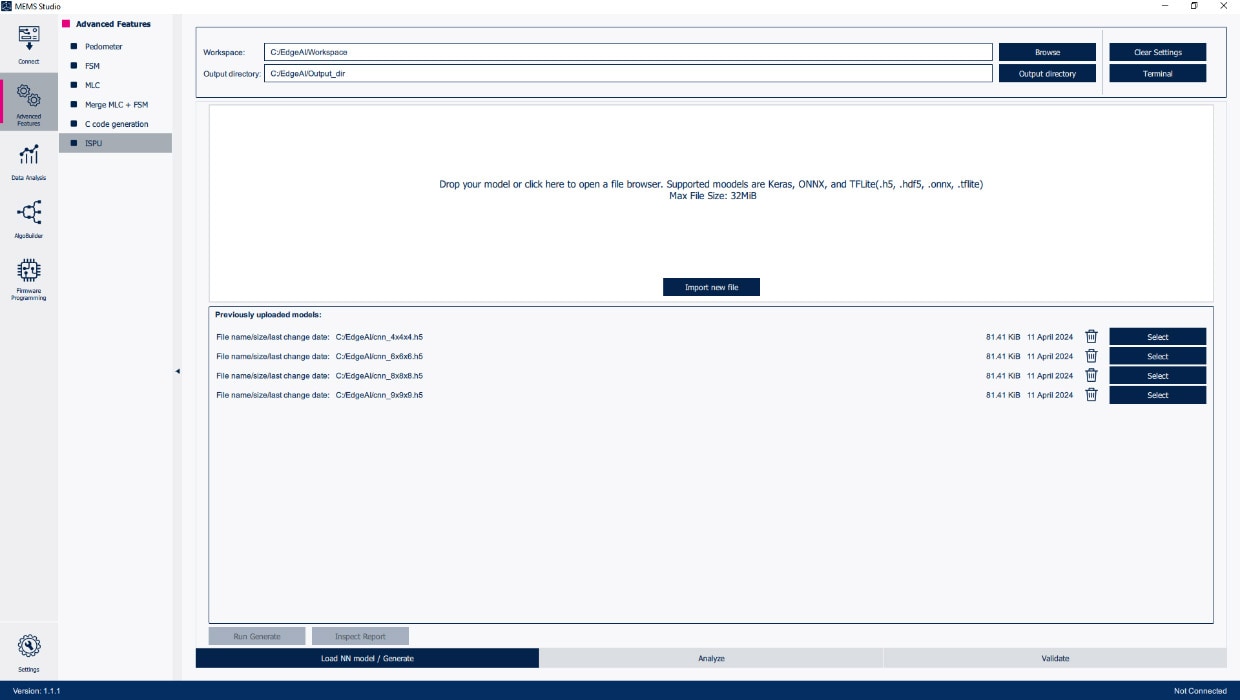Switch to the Validate tab
Image resolution: width=1240 pixels, height=700 pixels.
1054,658
